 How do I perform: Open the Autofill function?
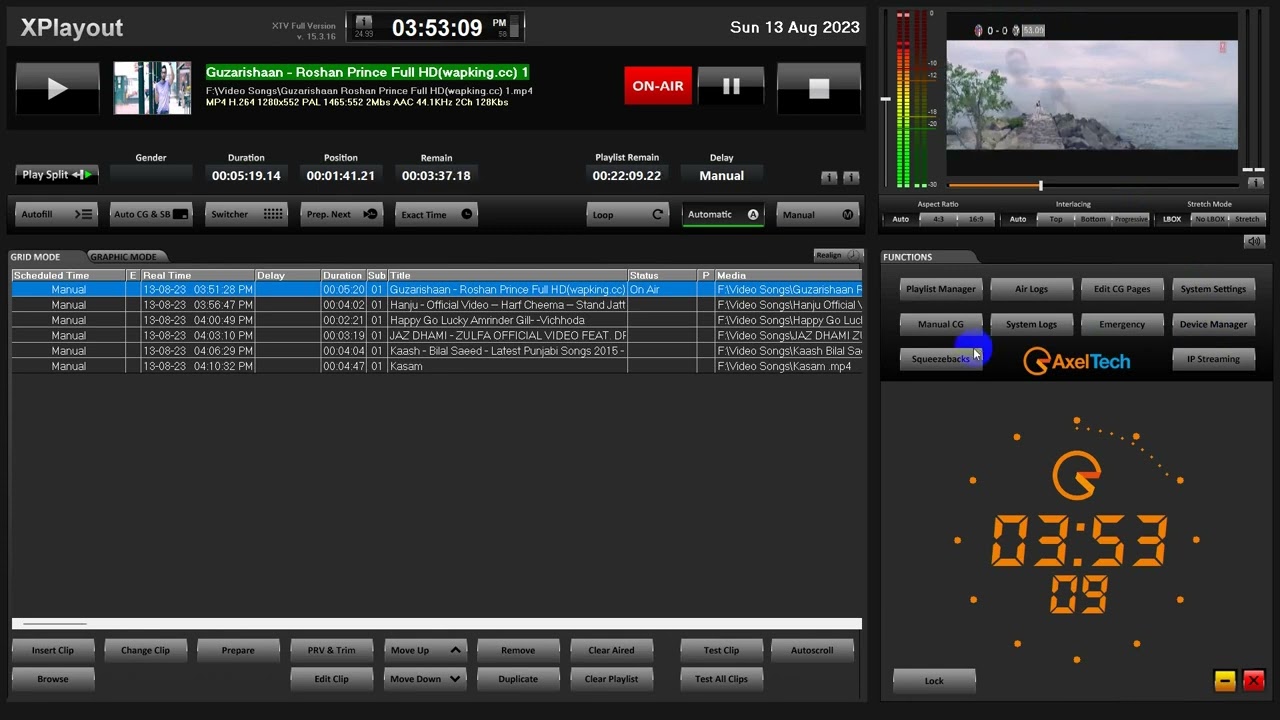(x=56, y=214)
